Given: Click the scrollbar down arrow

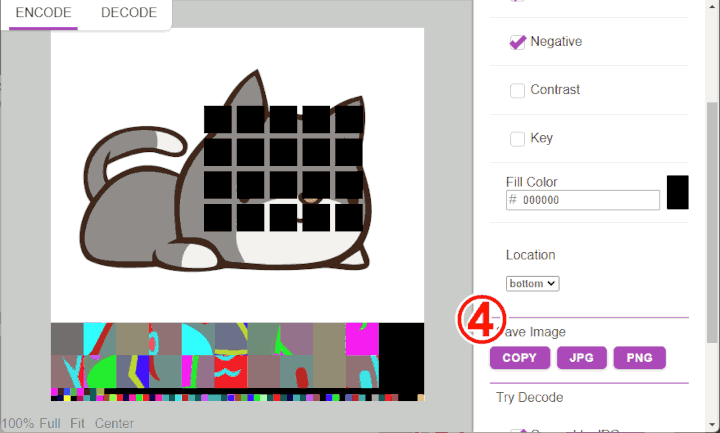Looking at the screenshot, I should [712, 425].
